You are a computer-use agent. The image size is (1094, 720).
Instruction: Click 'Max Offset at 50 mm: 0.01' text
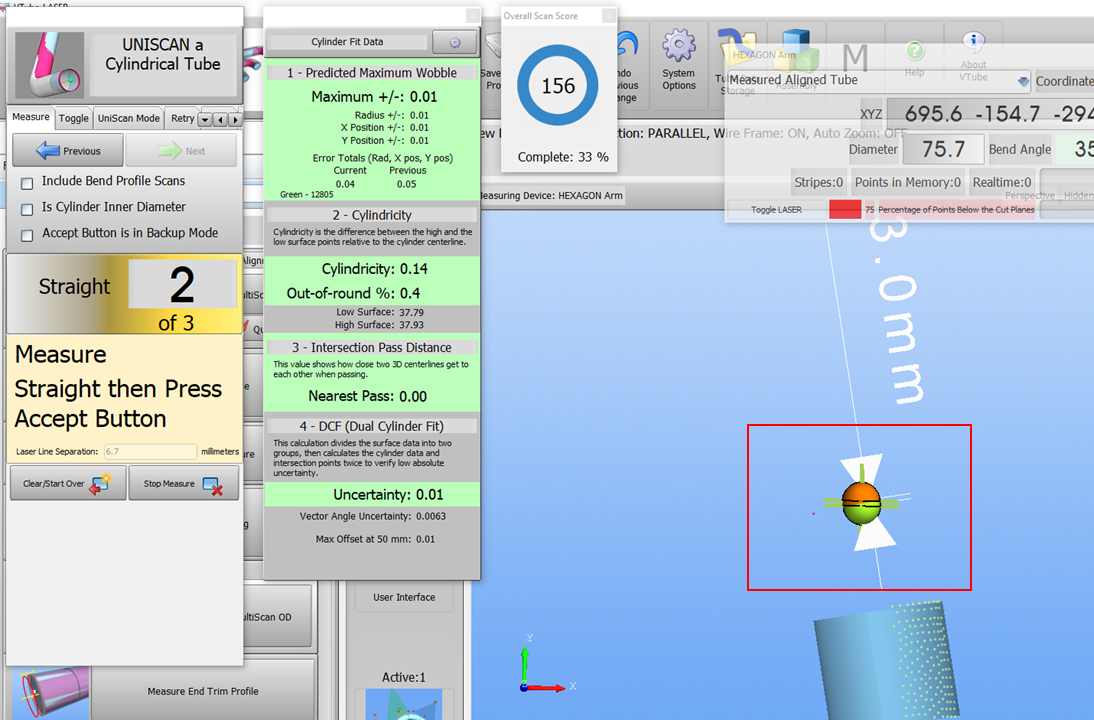coord(375,539)
